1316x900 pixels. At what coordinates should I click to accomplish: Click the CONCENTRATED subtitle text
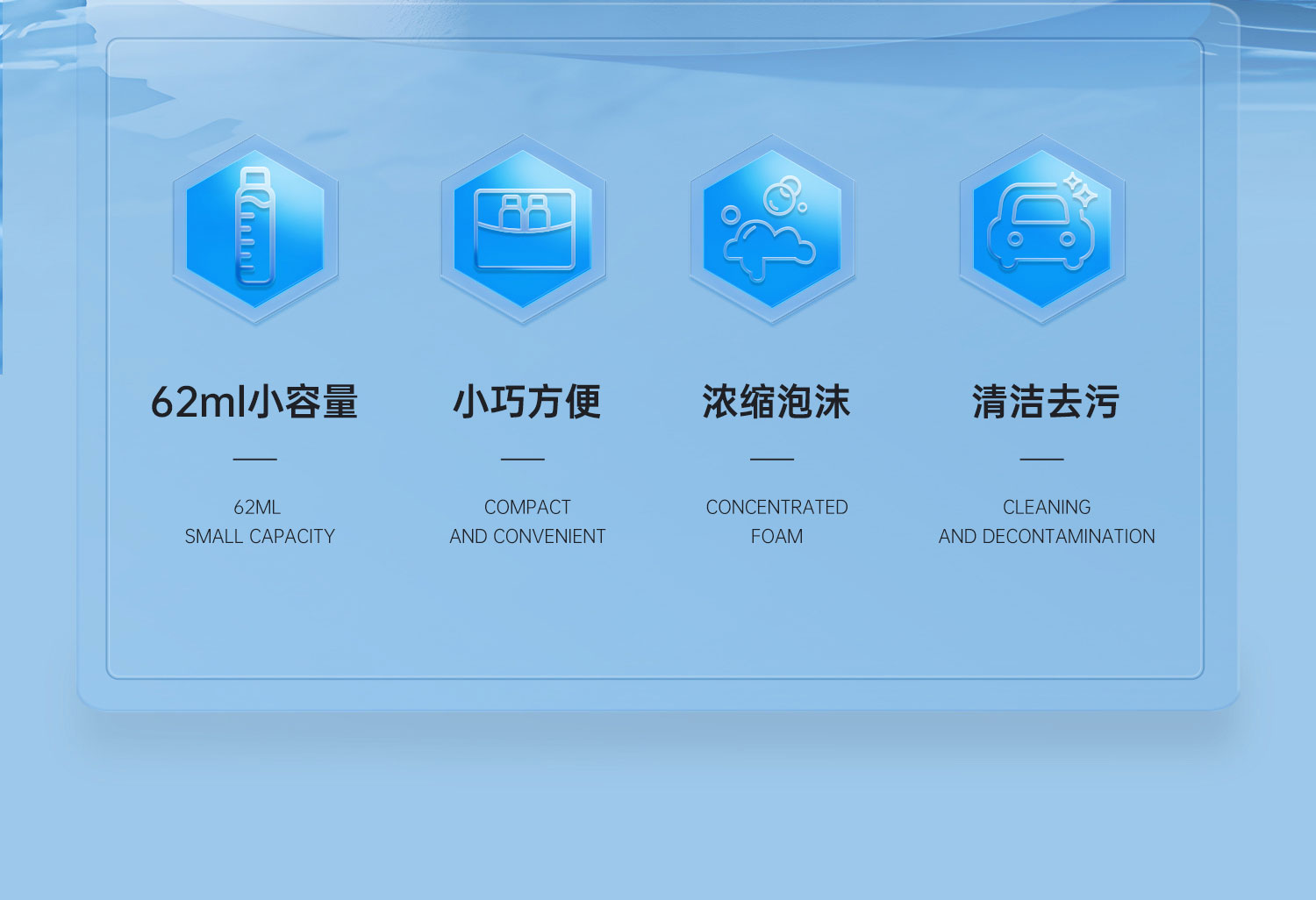(x=776, y=507)
